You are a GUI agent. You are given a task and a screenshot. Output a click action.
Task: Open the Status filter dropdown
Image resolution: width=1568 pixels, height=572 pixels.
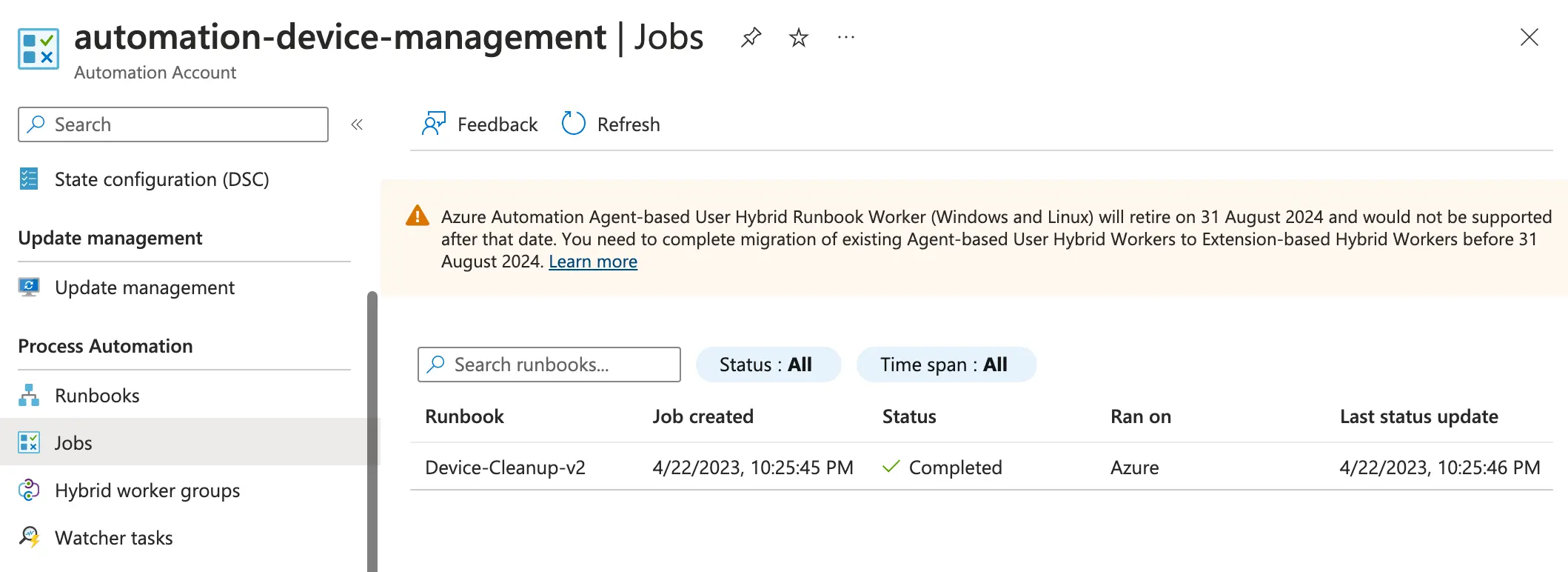point(768,365)
